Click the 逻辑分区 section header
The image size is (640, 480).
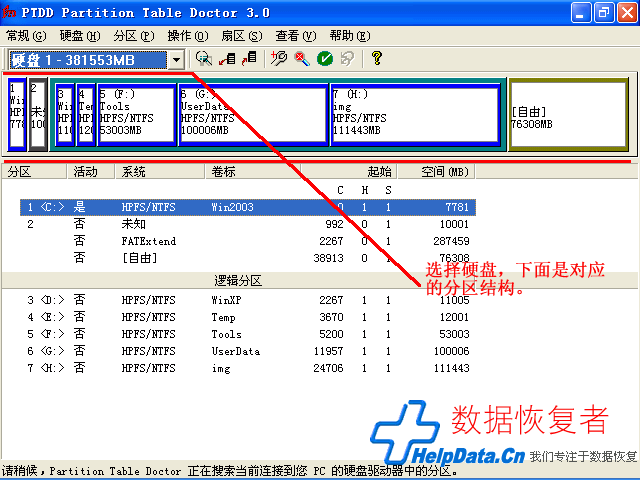point(238,281)
